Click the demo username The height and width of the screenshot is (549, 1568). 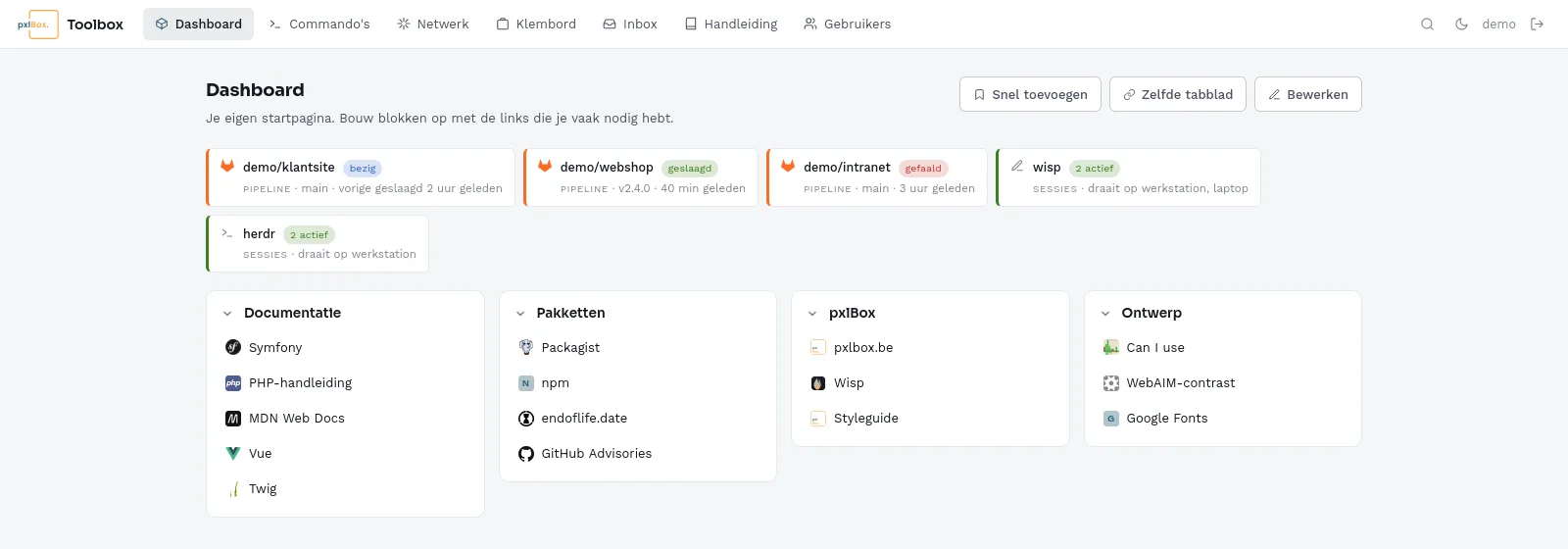[x=1498, y=25]
